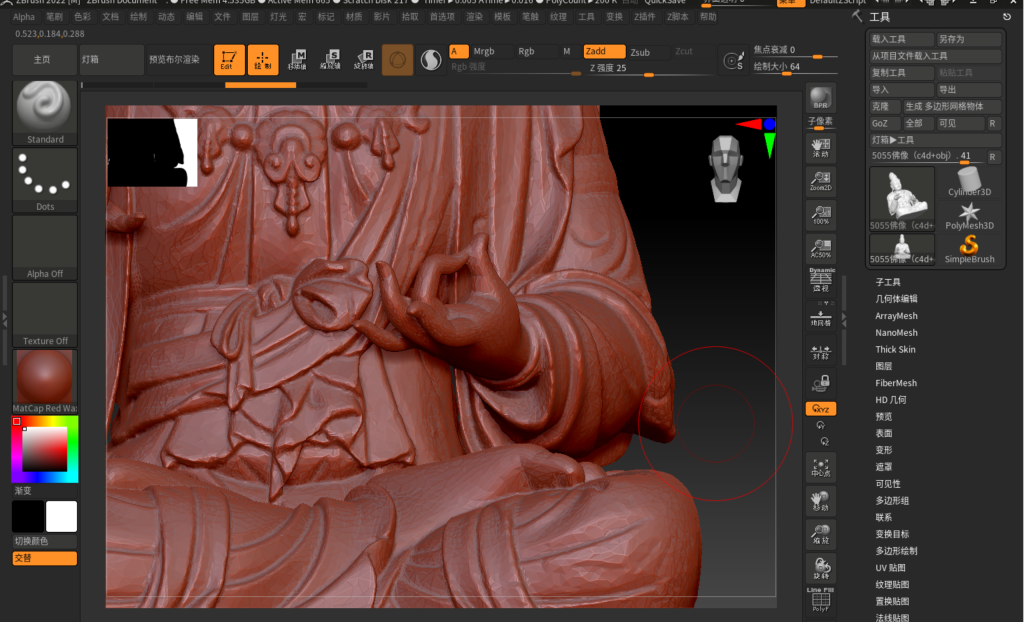Expand the Masking (遮罩) section

(884, 467)
